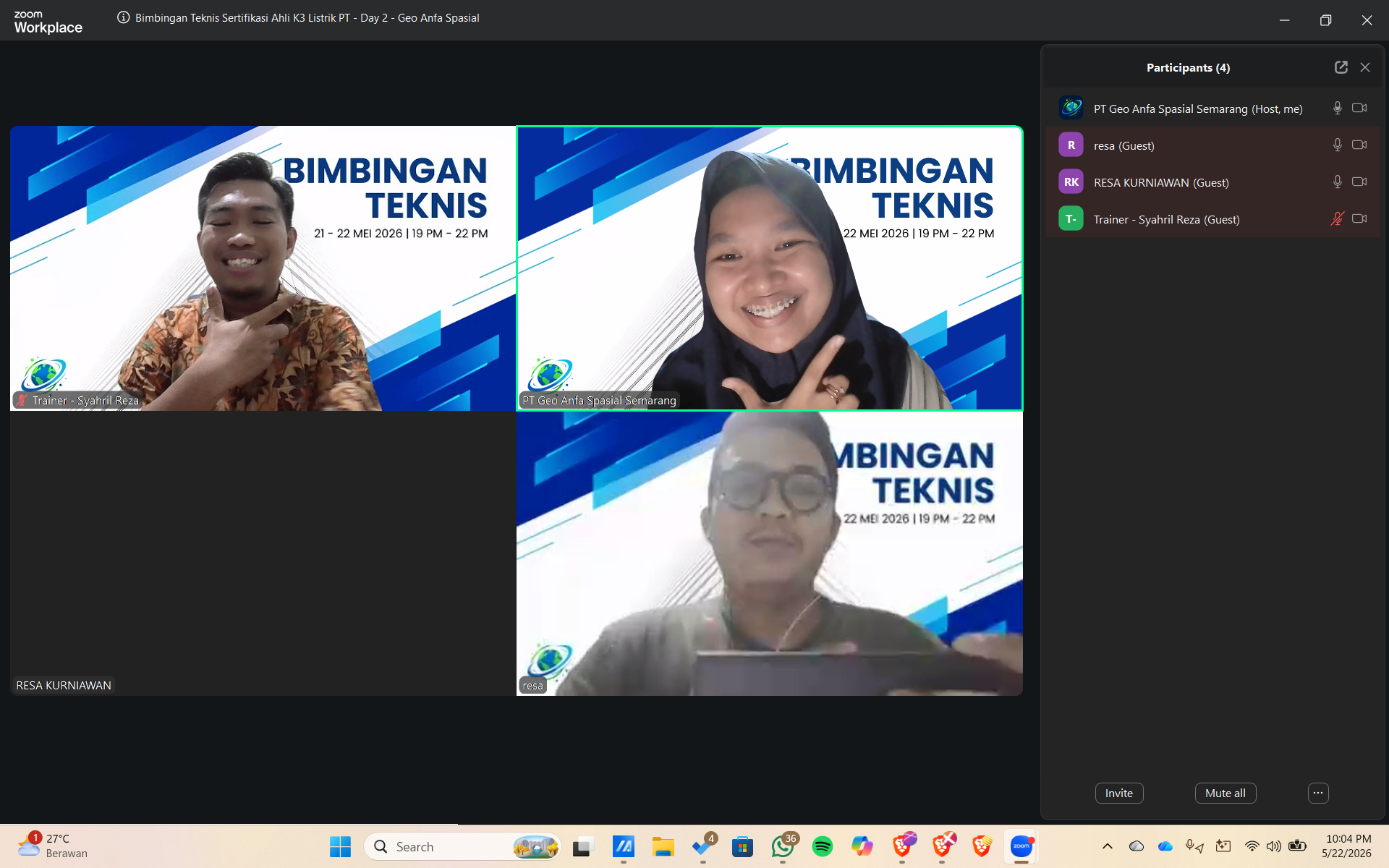Click the meeting title Bimbingan Teknis Sertifikasi
Screen dimensions: 1389x868
click(x=307, y=18)
